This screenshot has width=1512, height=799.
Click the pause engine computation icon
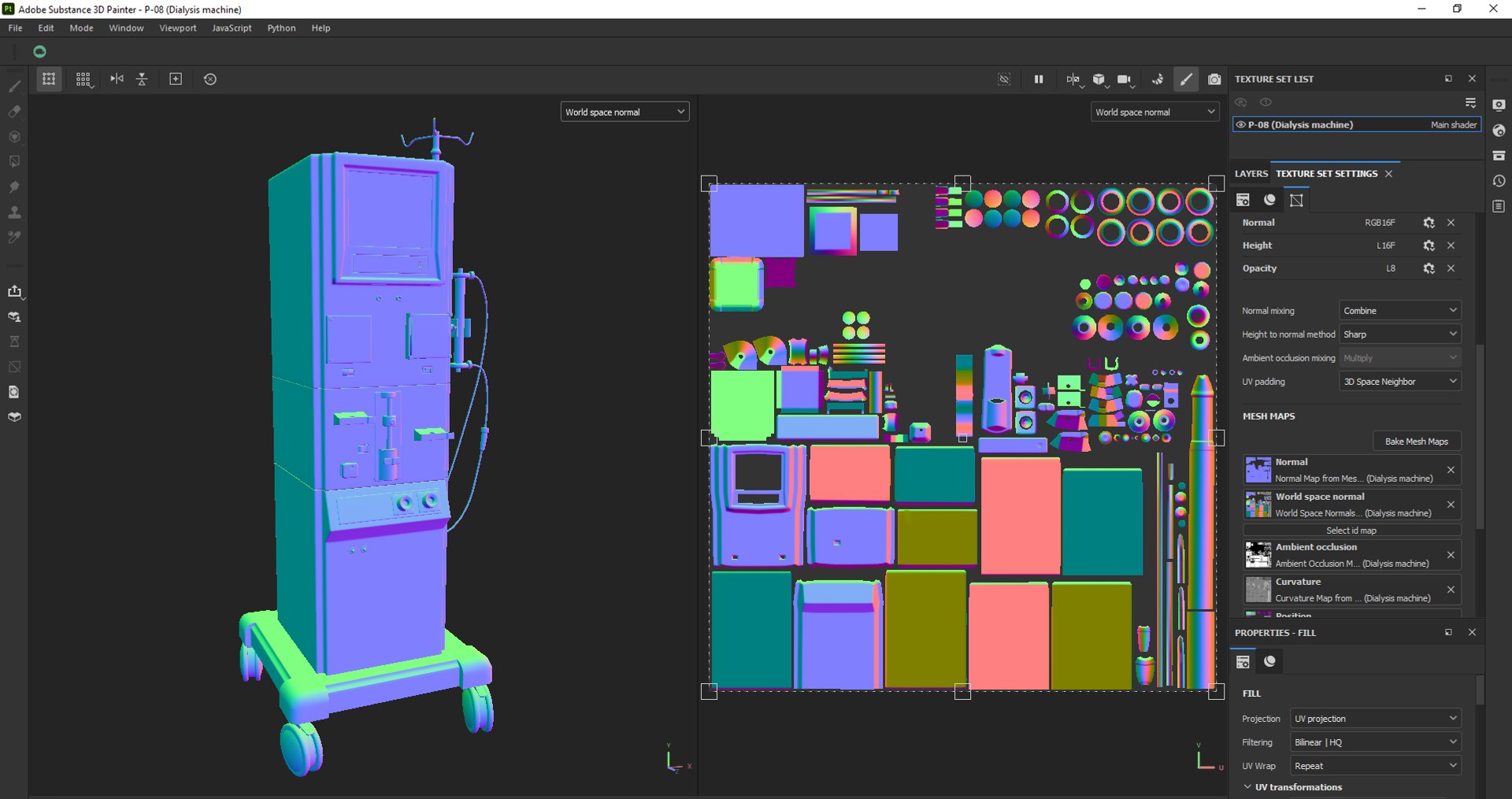pyautogui.click(x=1039, y=79)
